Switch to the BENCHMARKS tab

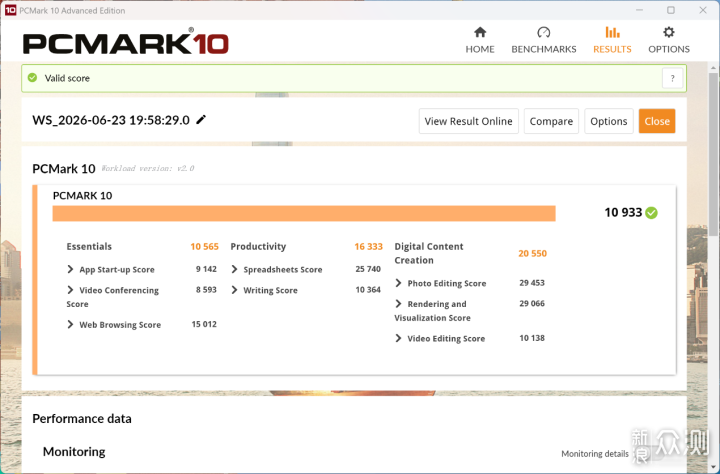coord(544,40)
